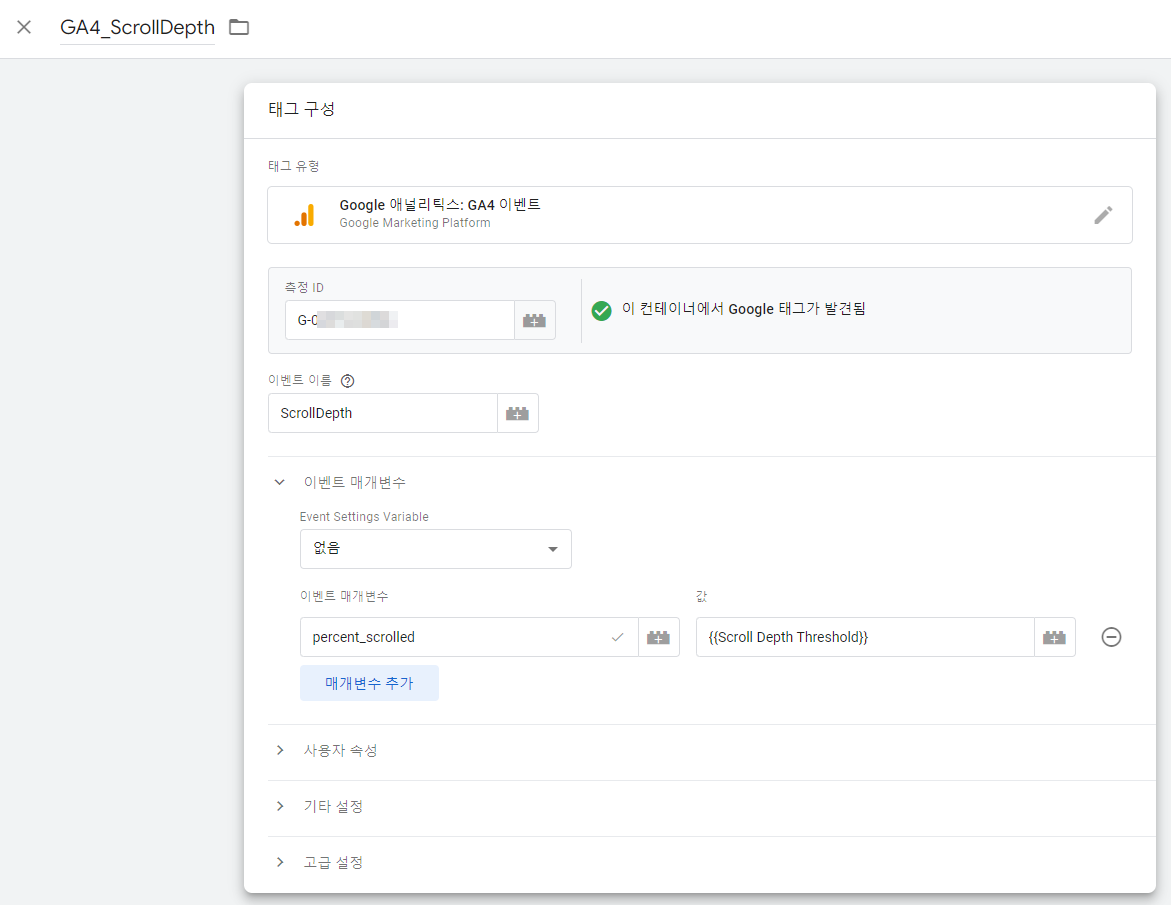Viewport: 1171px width, 905px height.
Task: Click the green check Google tag found icon
Action: click(601, 311)
